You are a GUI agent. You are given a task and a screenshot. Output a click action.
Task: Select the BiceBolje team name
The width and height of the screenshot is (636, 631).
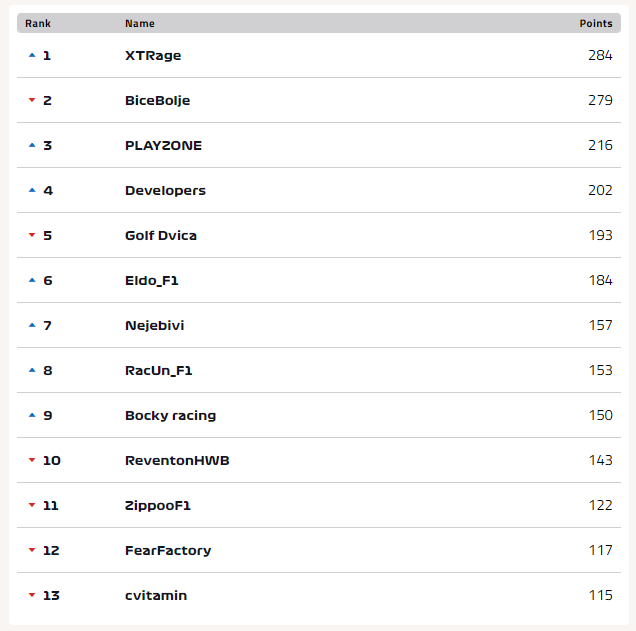pos(157,101)
